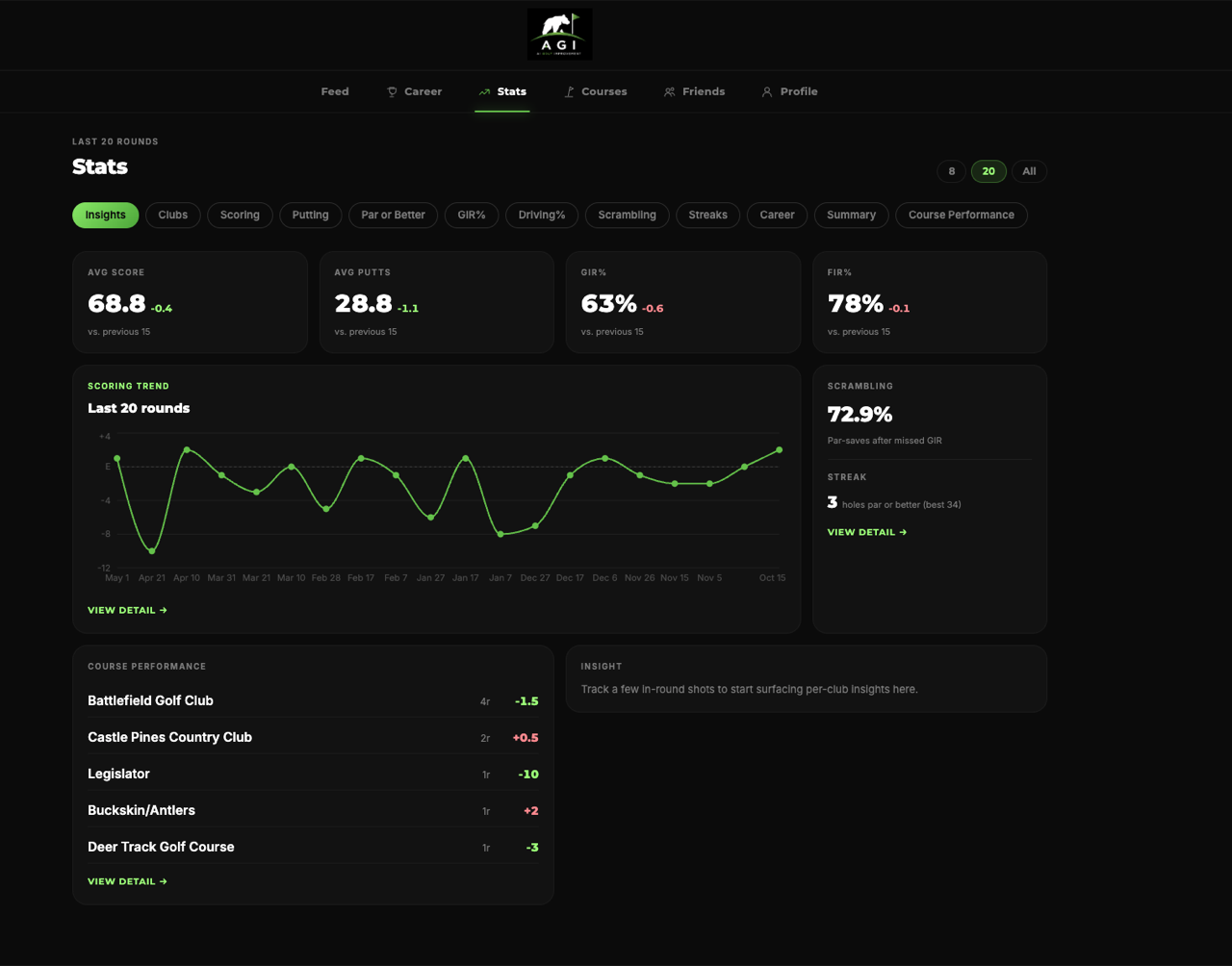Image resolution: width=1232 pixels, height=966 pixels.
Task: Click the Feb 28 chart data point
Action: coord(326,508)
